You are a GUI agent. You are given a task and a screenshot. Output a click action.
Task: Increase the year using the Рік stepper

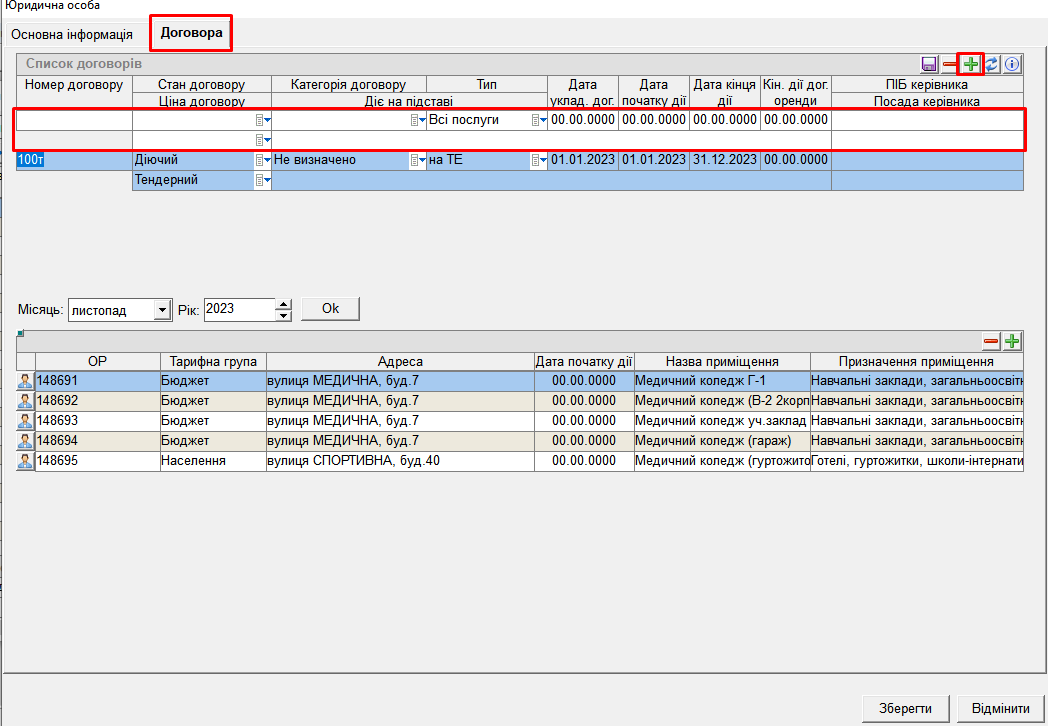(x=284, y=304)
